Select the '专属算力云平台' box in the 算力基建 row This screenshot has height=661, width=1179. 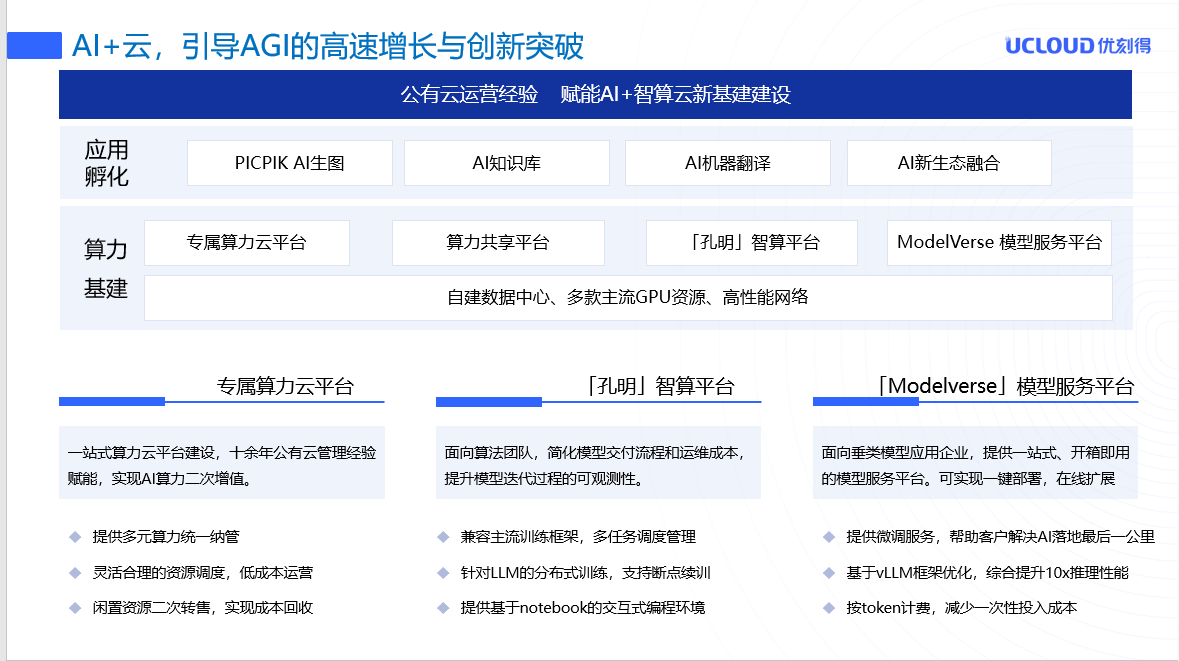[247, 243]
